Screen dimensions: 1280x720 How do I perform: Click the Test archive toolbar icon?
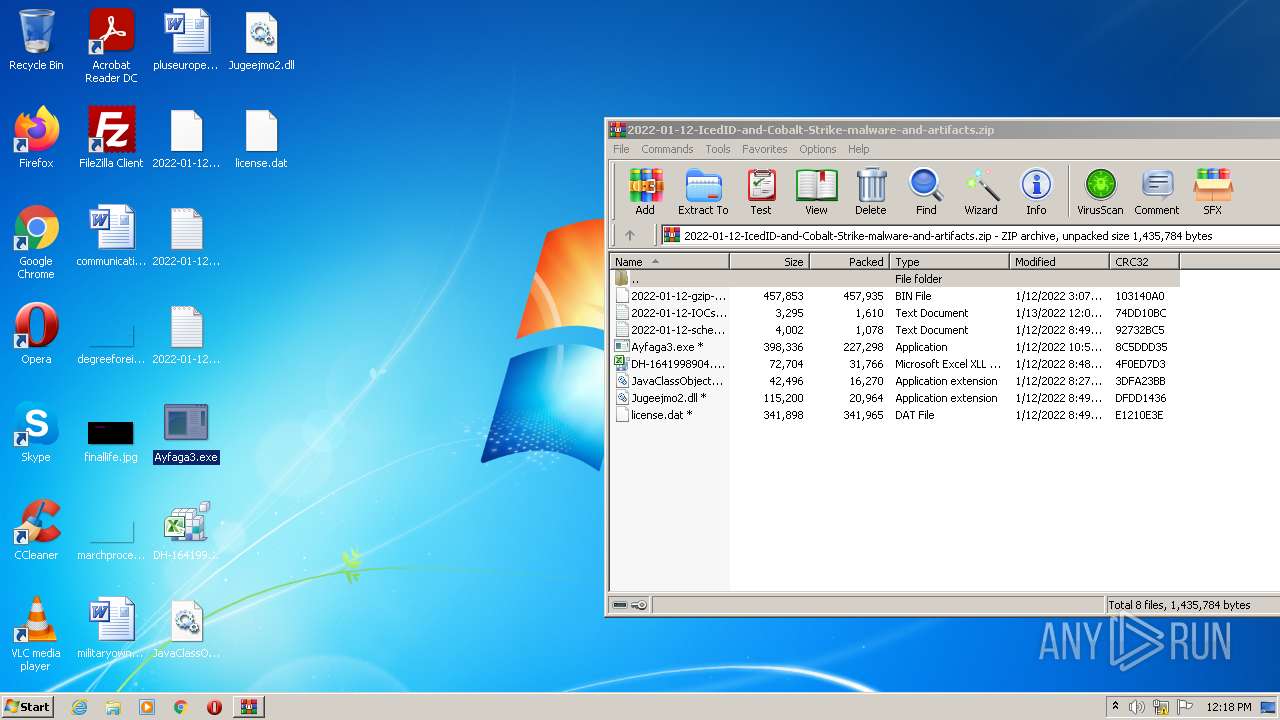pyautogui.click(x=761, y=191)
